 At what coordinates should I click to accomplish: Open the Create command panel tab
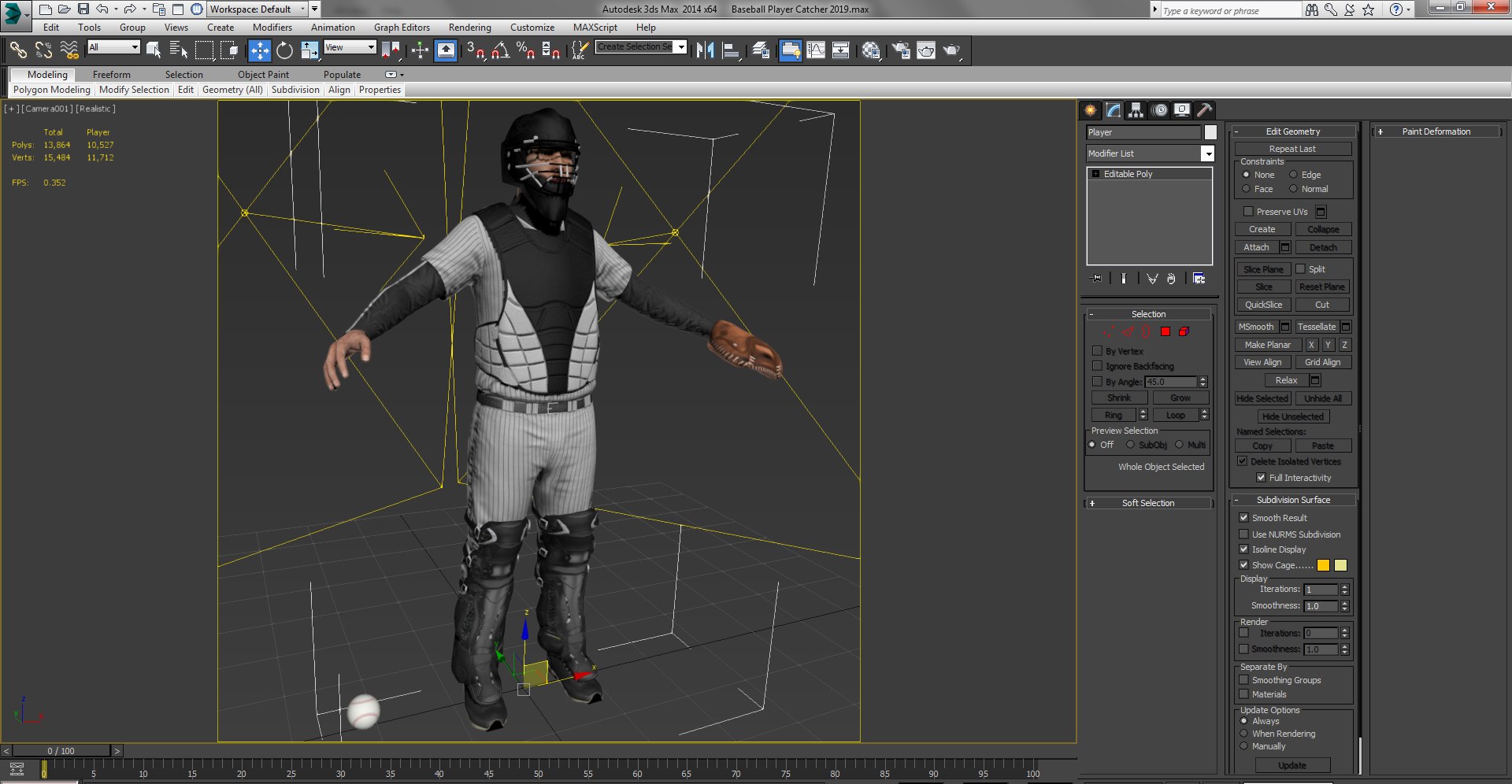[x=1091, y=110]
